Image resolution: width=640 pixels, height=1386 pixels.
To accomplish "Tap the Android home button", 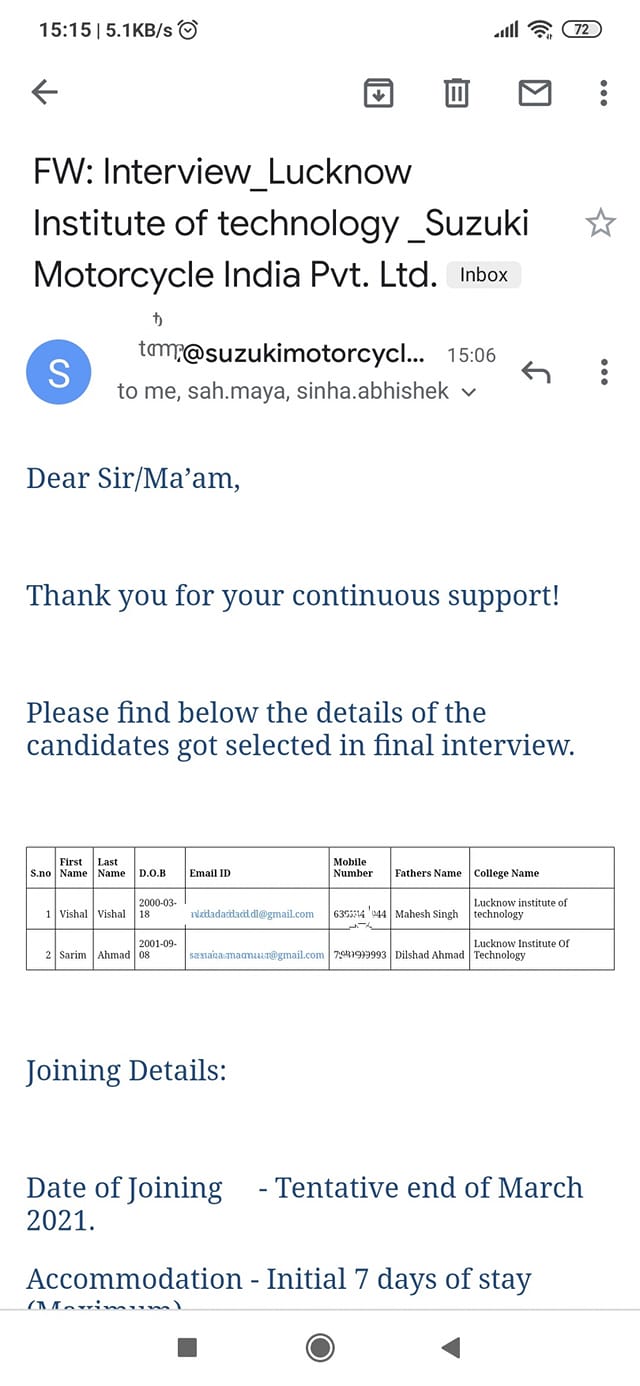I will 320,1347.
